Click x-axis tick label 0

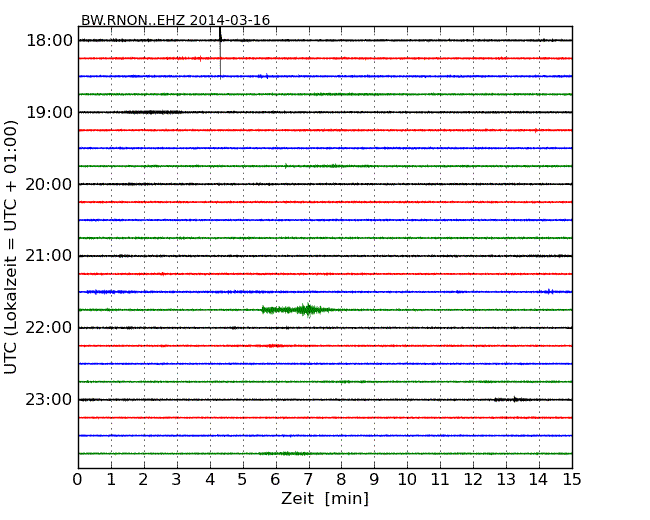[78, 480]
